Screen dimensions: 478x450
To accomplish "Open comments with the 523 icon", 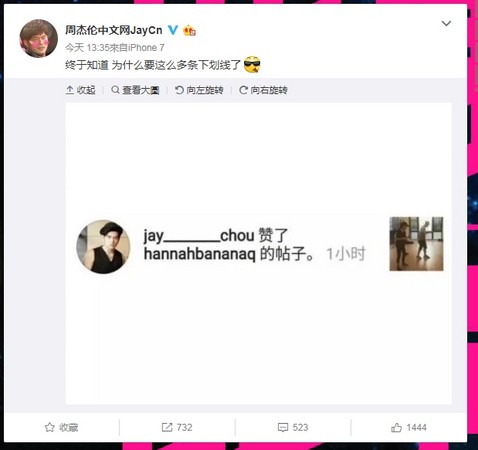I will [x=293, y=427].
